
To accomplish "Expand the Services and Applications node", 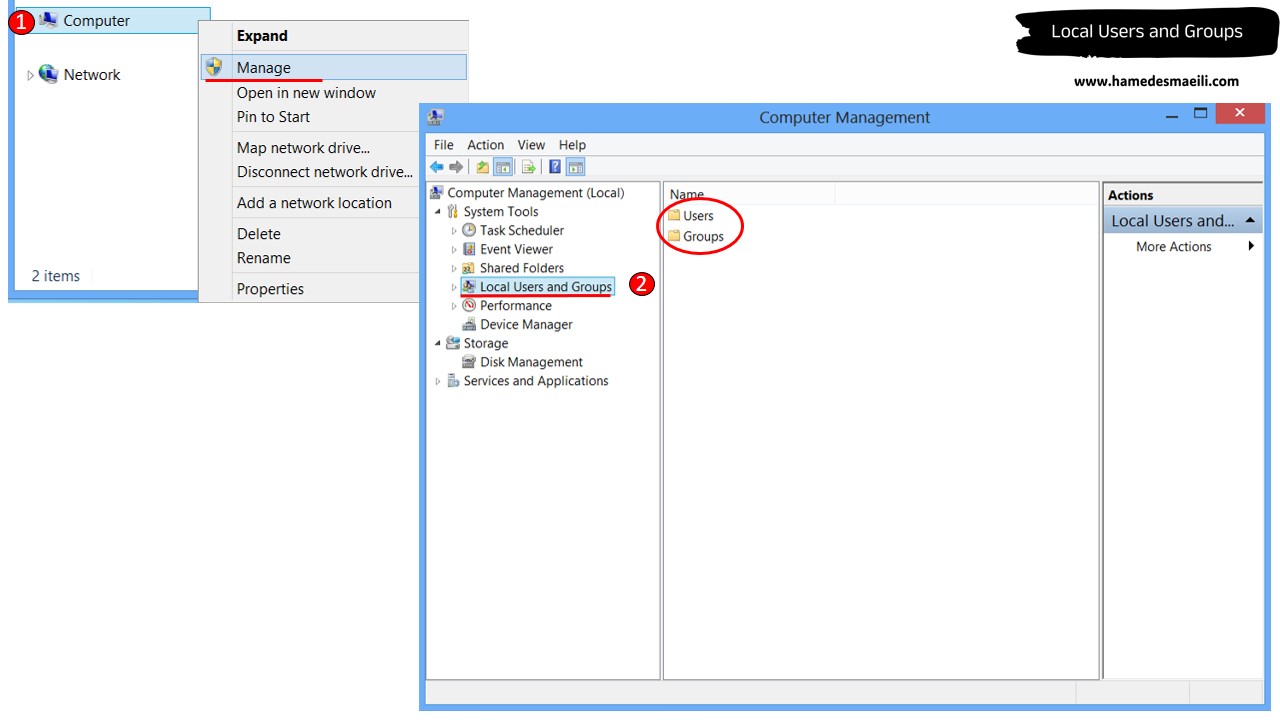I will (x=438, y=381).
